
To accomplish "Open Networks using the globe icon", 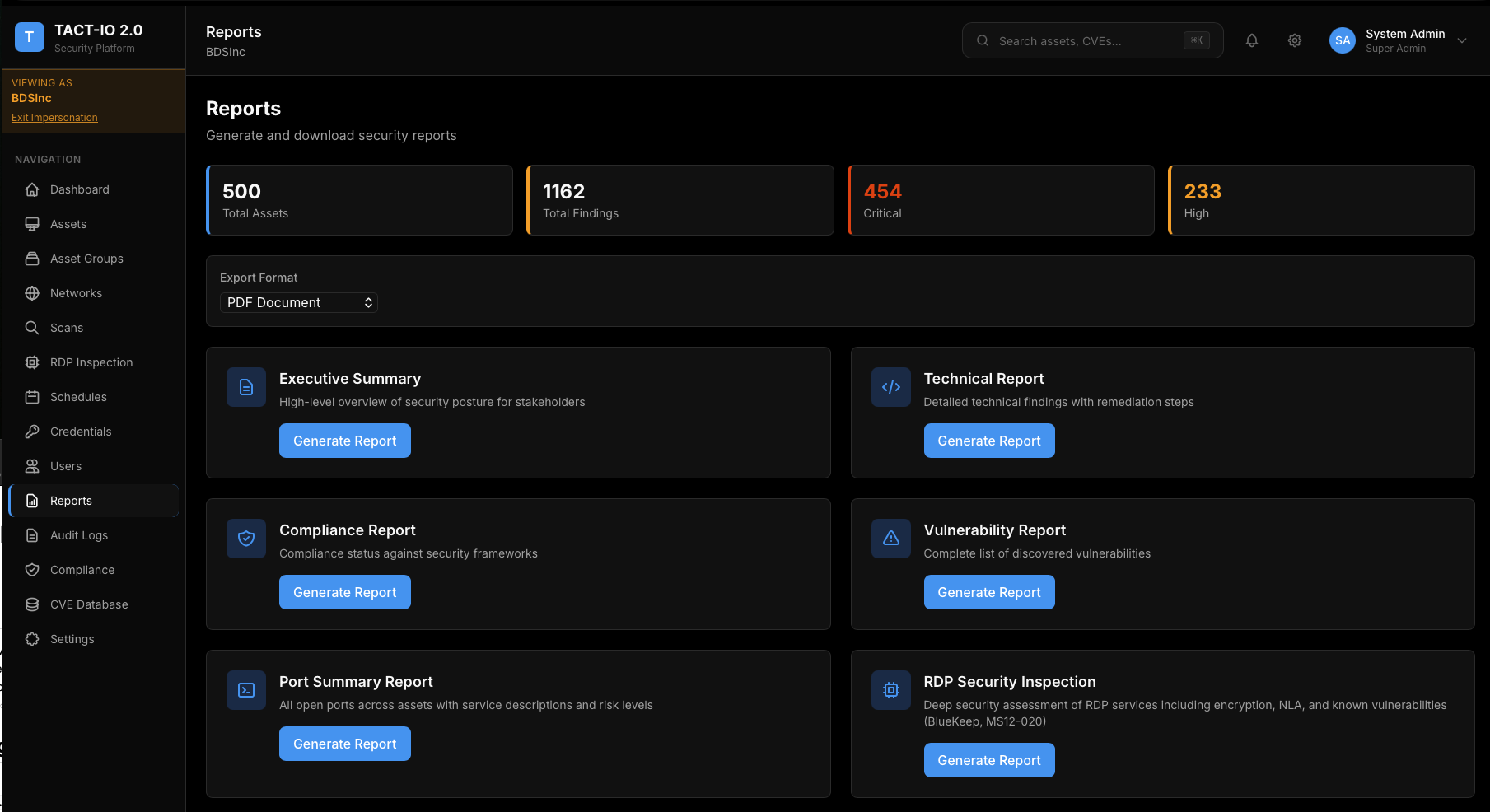I will (x=31, y=293).
